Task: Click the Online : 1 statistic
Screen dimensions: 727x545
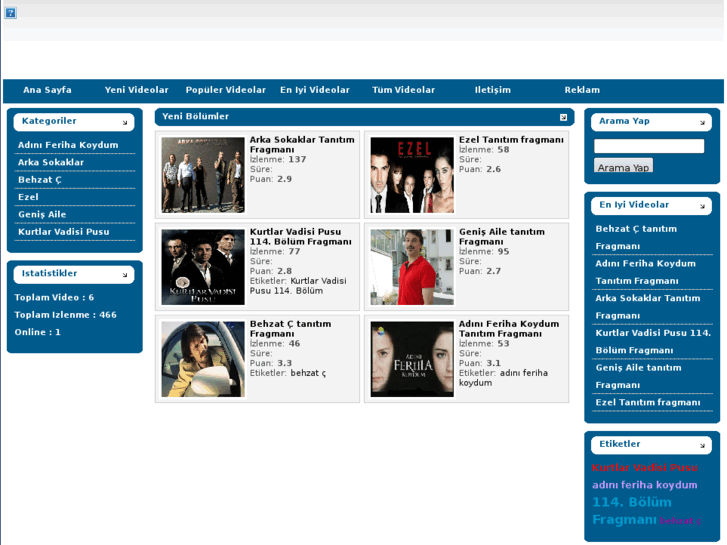Action: click(37, 332)
